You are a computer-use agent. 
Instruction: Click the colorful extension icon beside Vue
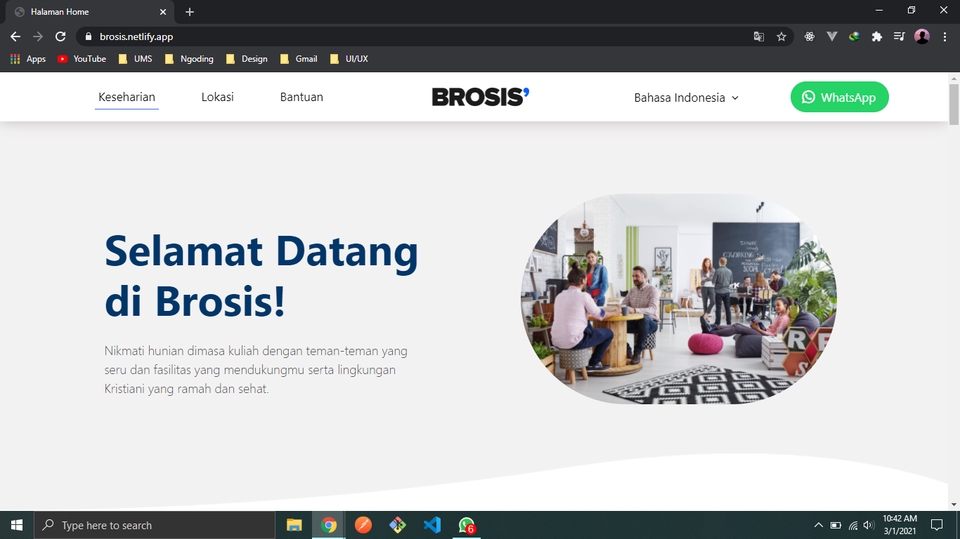(x=854, y=37)
